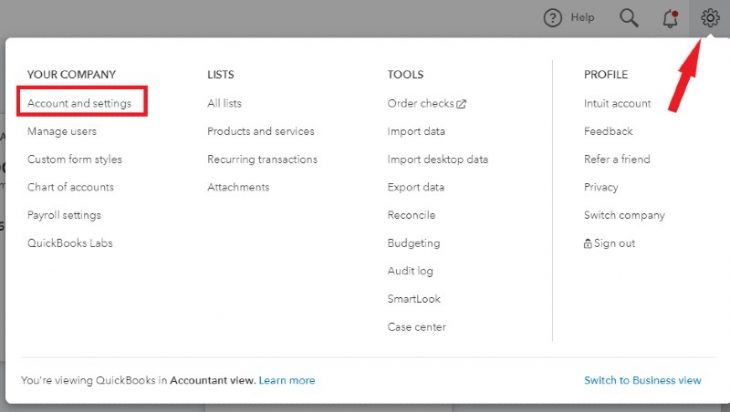This screenshot has width=730, height=412.
Task: Select Switch company
Action: [624, 215]
